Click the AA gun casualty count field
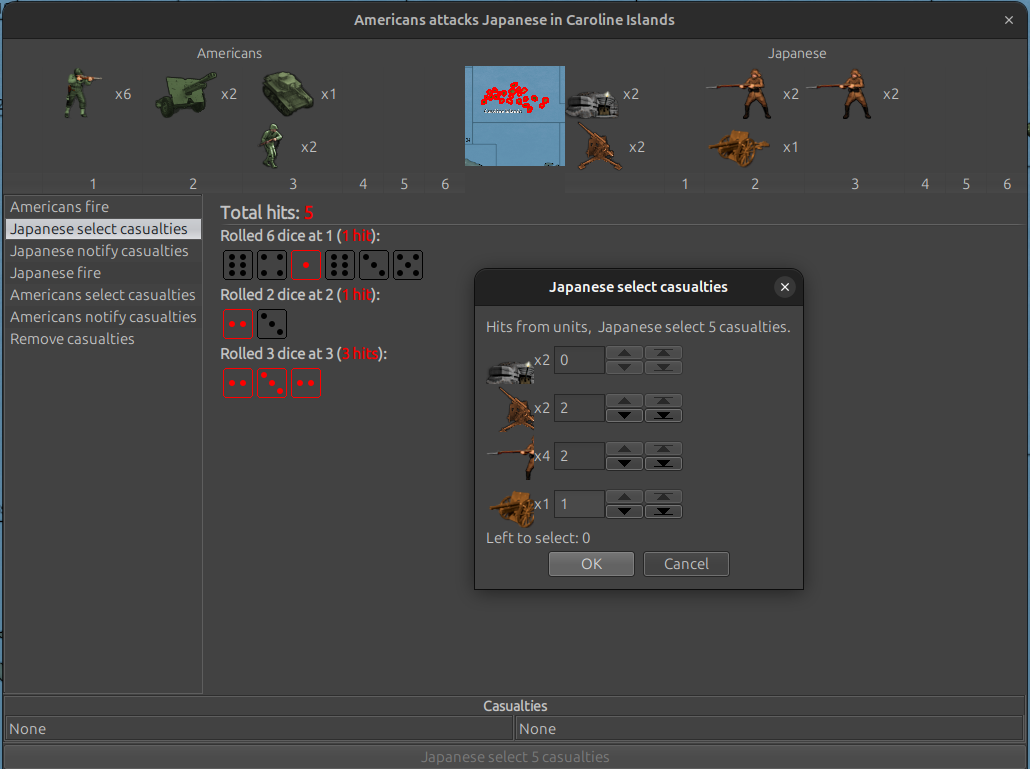The image size is (1030, 769). point(578,408)
